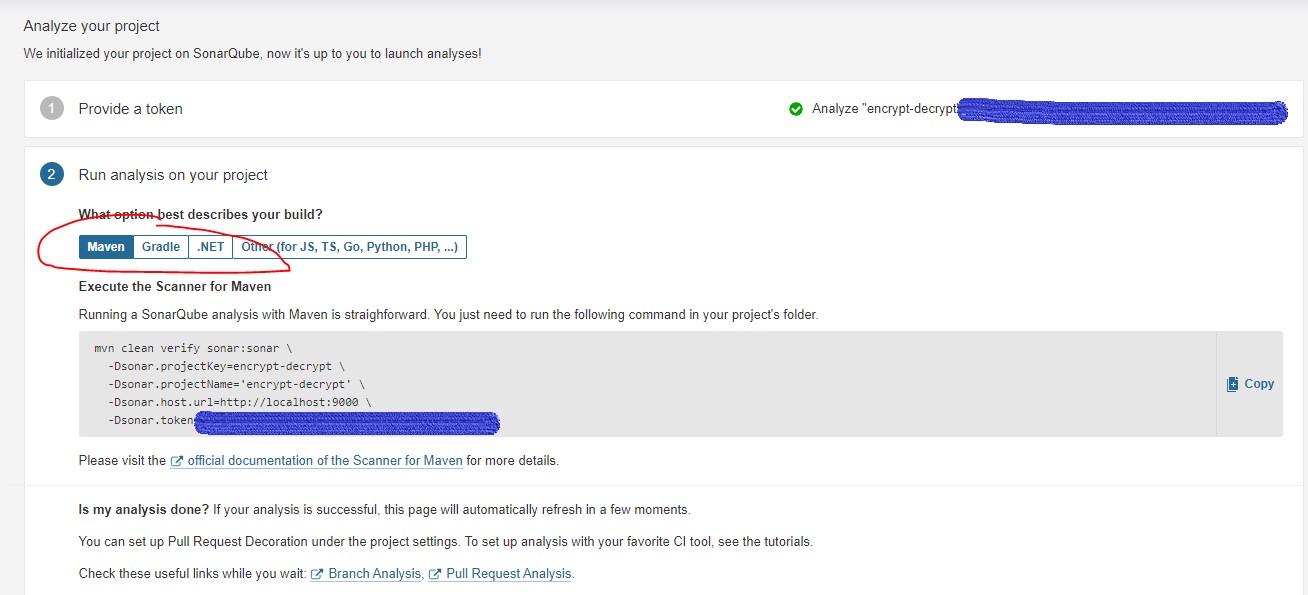Click the step 2 number circle
Image resolution: width=1308 pixels, height=595 pixels.
tap(52, 175)
